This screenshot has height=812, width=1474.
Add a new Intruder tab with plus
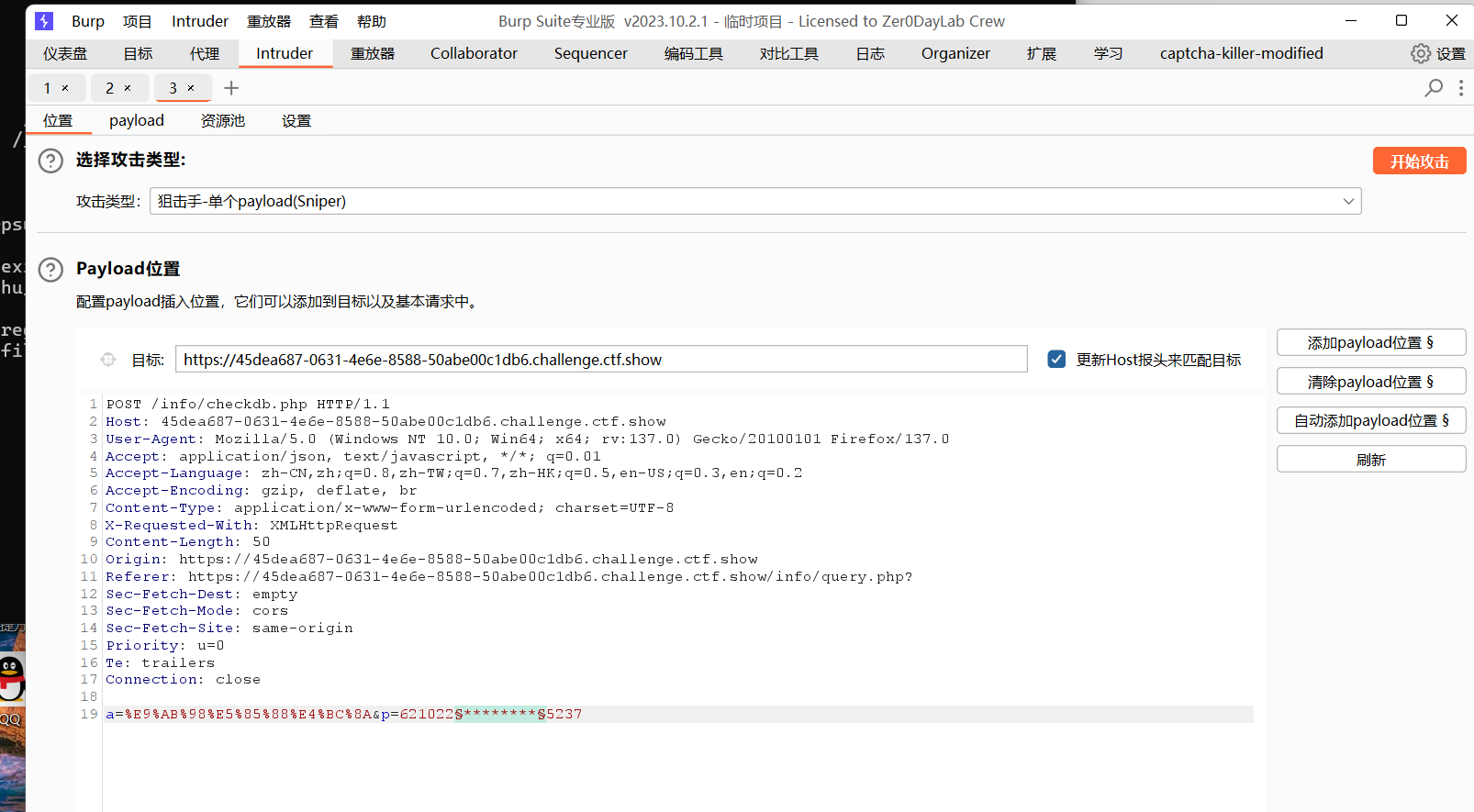[231, 88]
